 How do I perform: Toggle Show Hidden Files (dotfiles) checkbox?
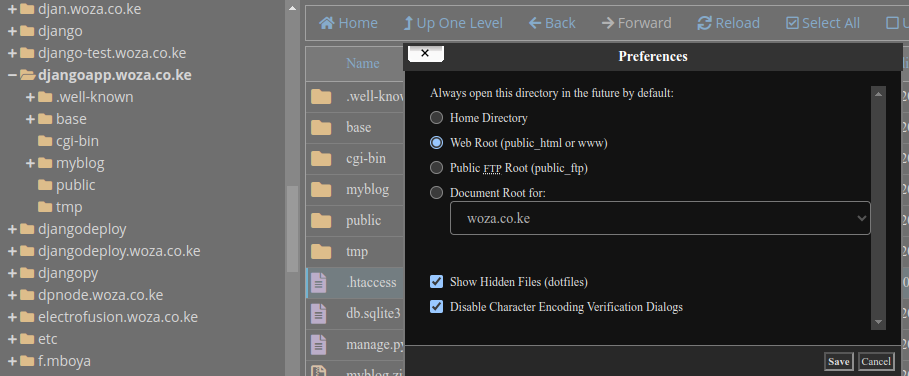437,282
